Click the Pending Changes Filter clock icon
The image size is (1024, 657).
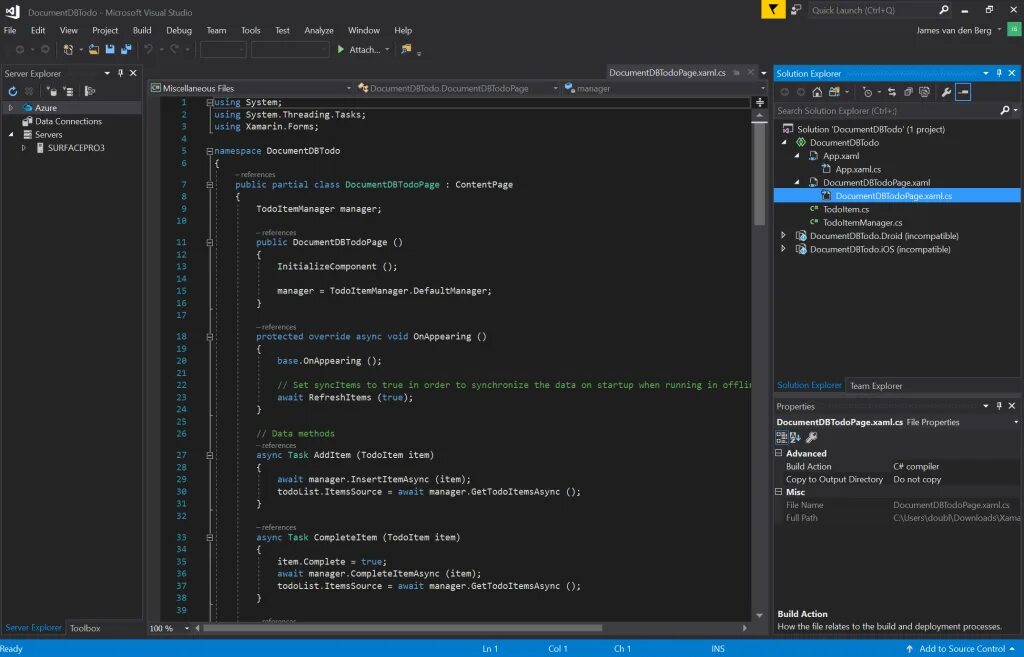tap(867, 92)
